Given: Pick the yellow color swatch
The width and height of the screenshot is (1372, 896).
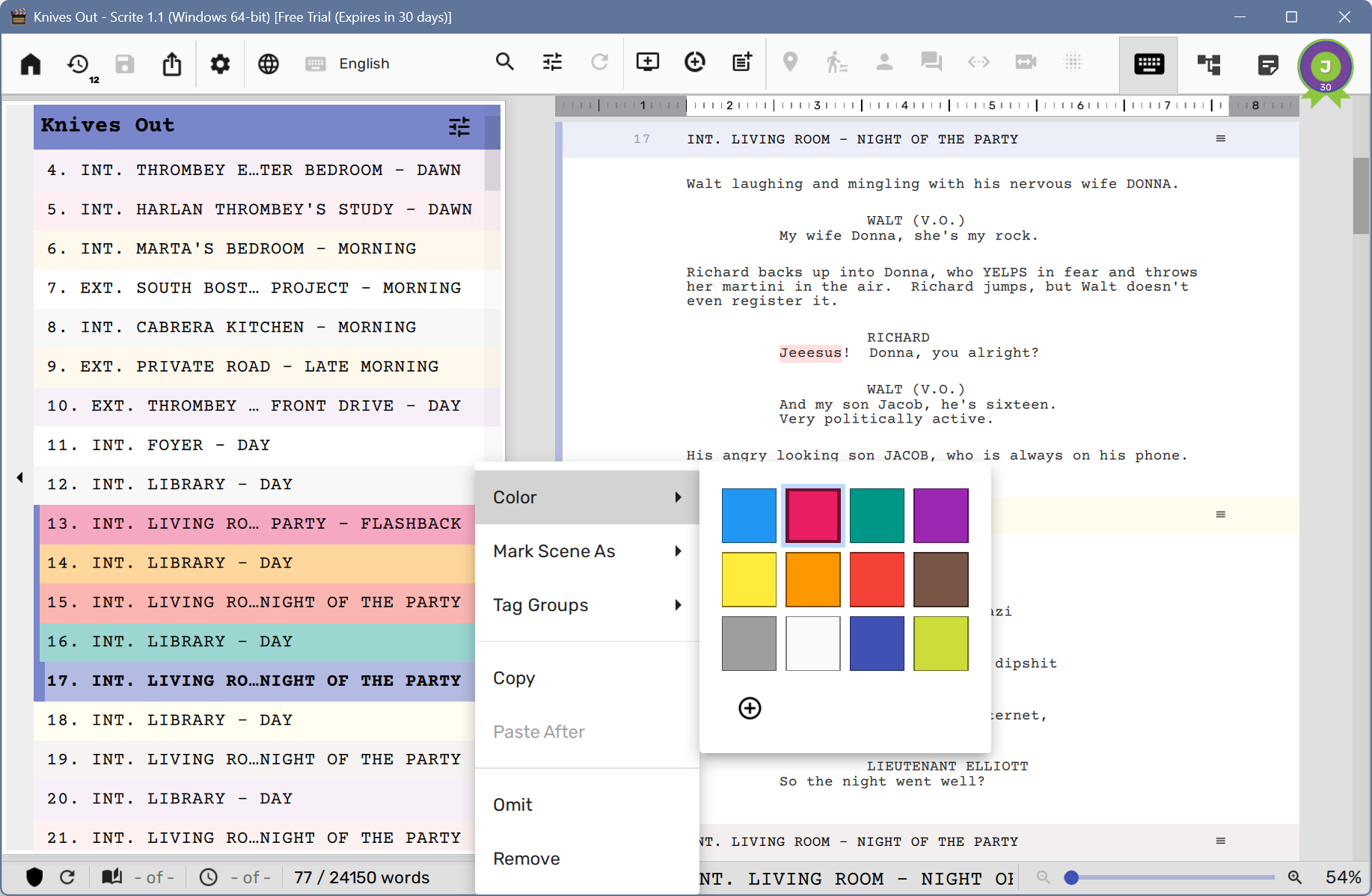Looking at the screenshot, I should coord(749,580).
